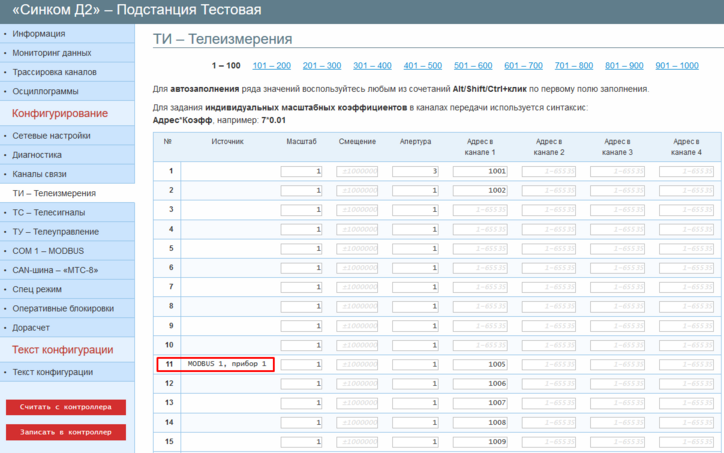This screenshot has width=724, height=453.
Task: Go to rows 901 – 1000
Action: coord(676,65)
